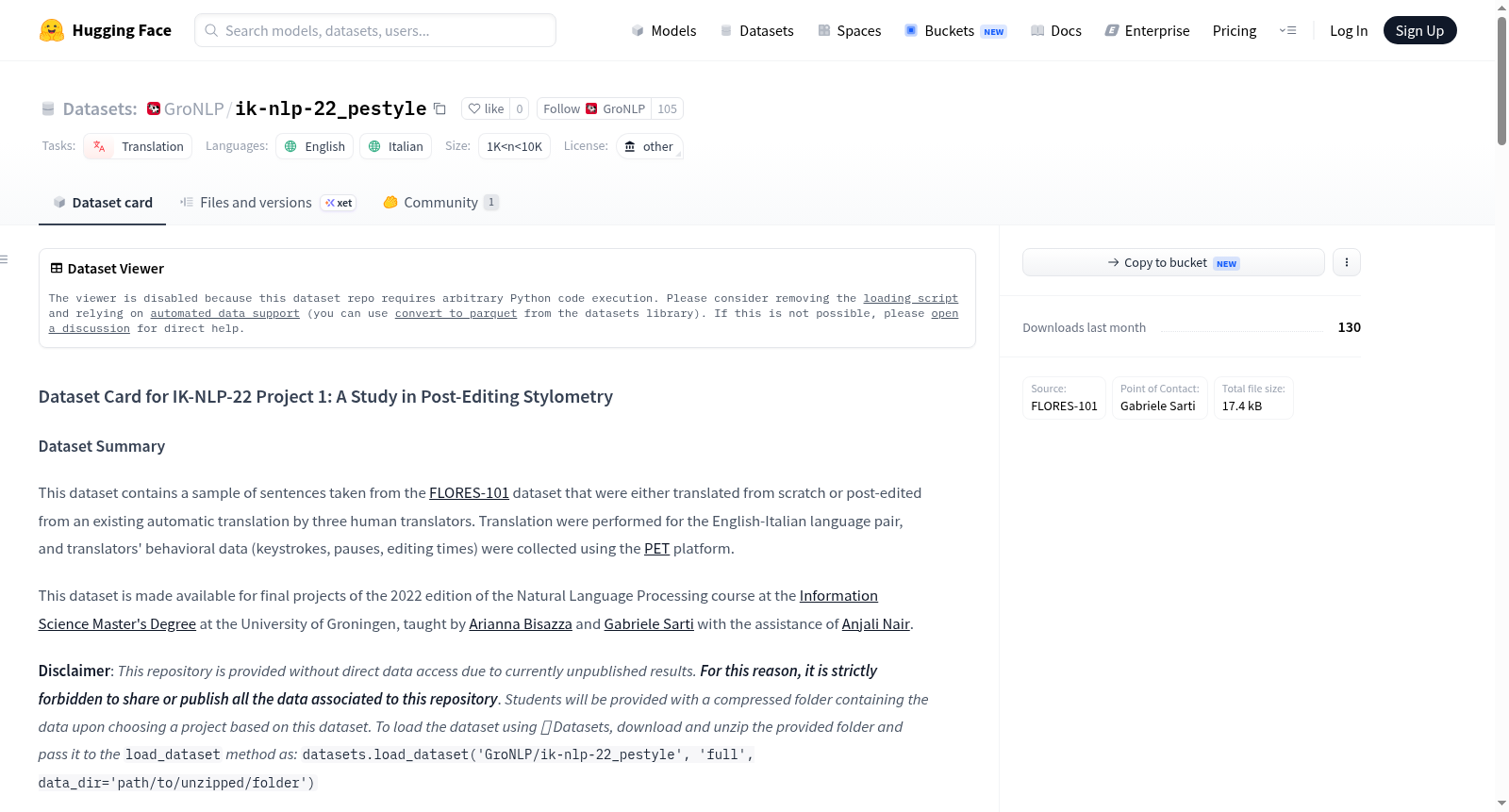Switch to Files and versions tab
The height and width of the screenshot is (812, 1509).
pos(268,202)
